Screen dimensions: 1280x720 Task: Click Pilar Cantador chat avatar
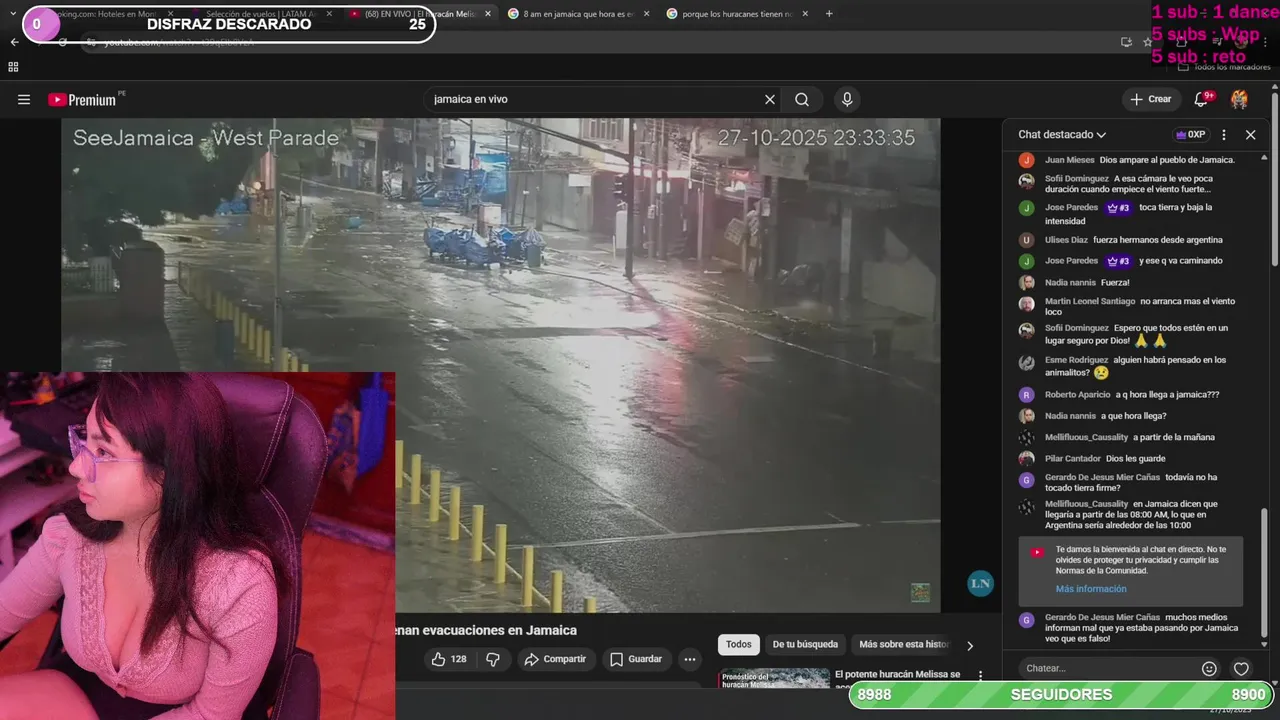pos(1026,459)
